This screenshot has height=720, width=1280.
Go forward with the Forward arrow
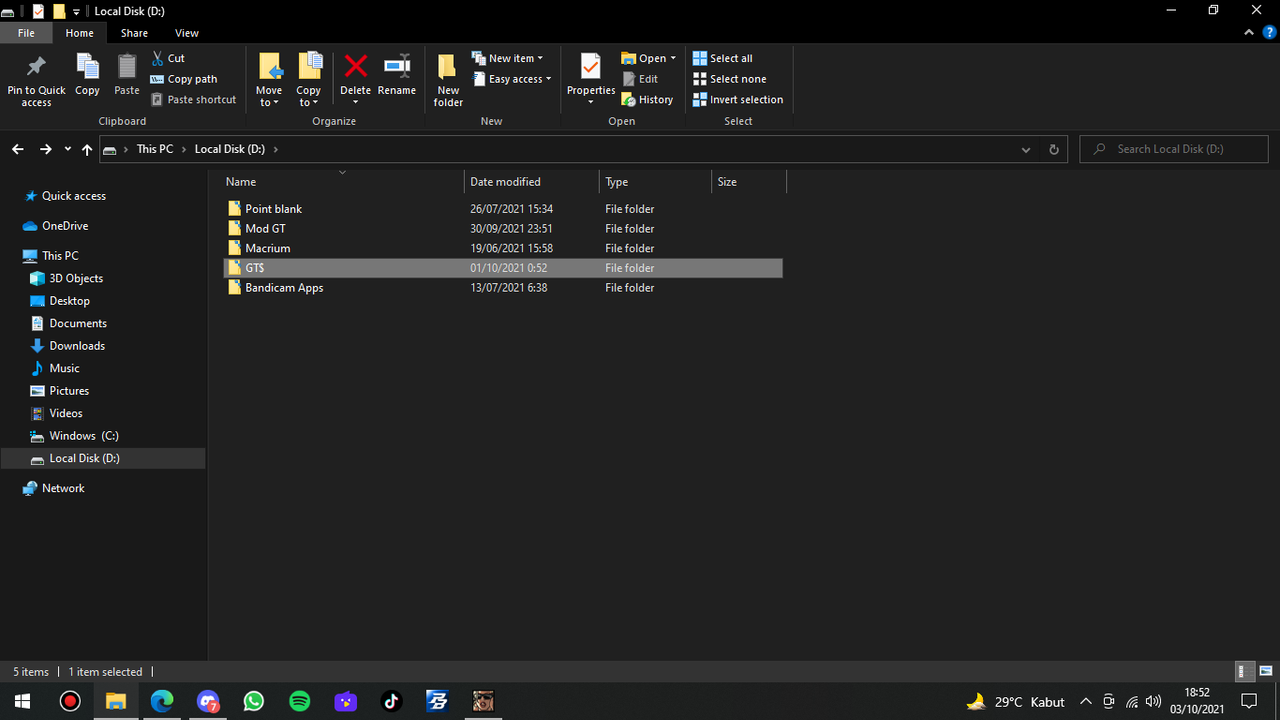[45, 149]
